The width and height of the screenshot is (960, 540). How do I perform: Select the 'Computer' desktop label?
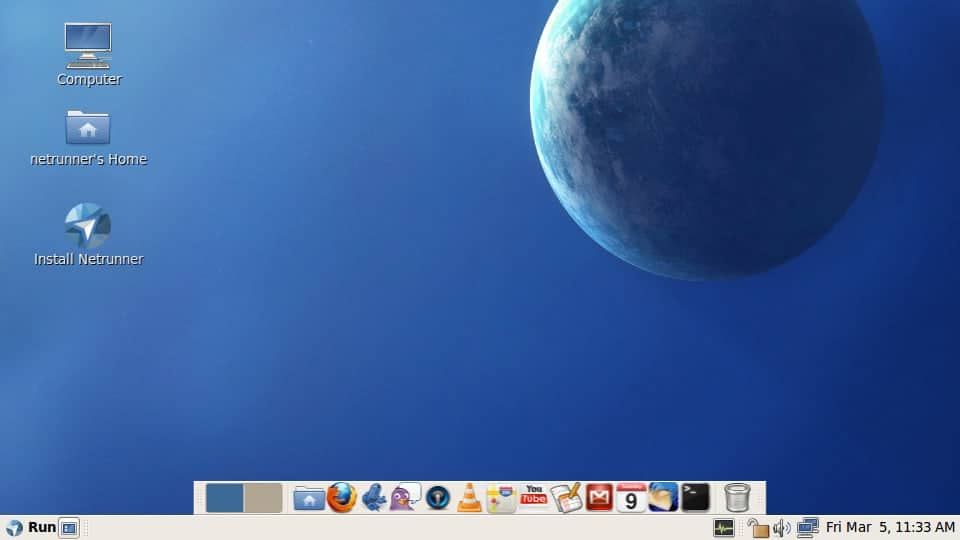(89, 79)
